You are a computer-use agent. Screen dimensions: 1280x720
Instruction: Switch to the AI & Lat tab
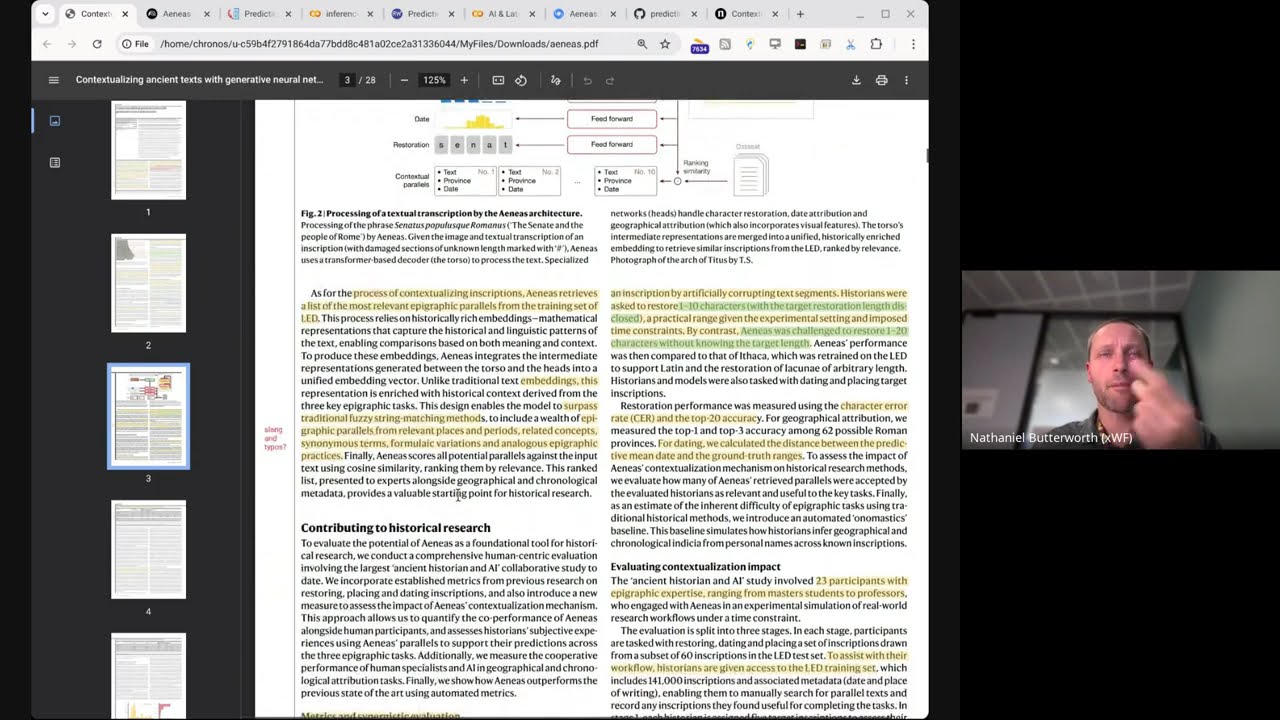tap(503, 14)
